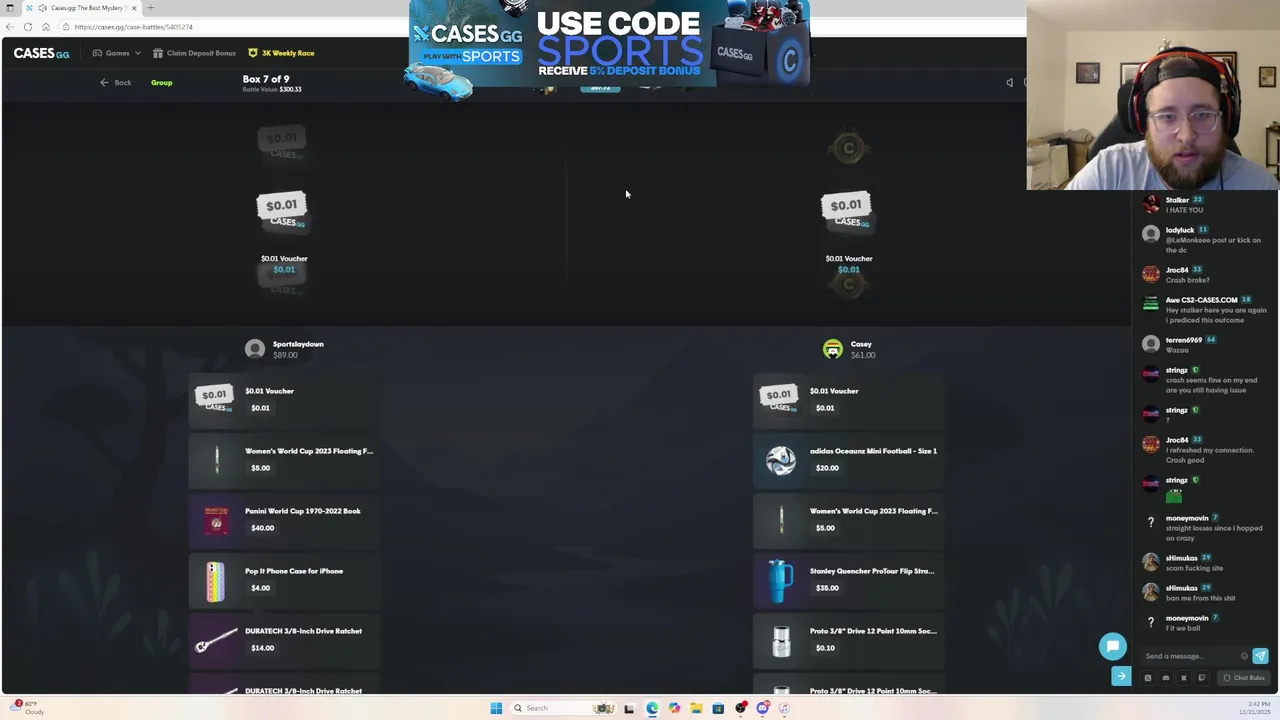
Task: Click the Sportslaydown player name
Action: point(298,344)
